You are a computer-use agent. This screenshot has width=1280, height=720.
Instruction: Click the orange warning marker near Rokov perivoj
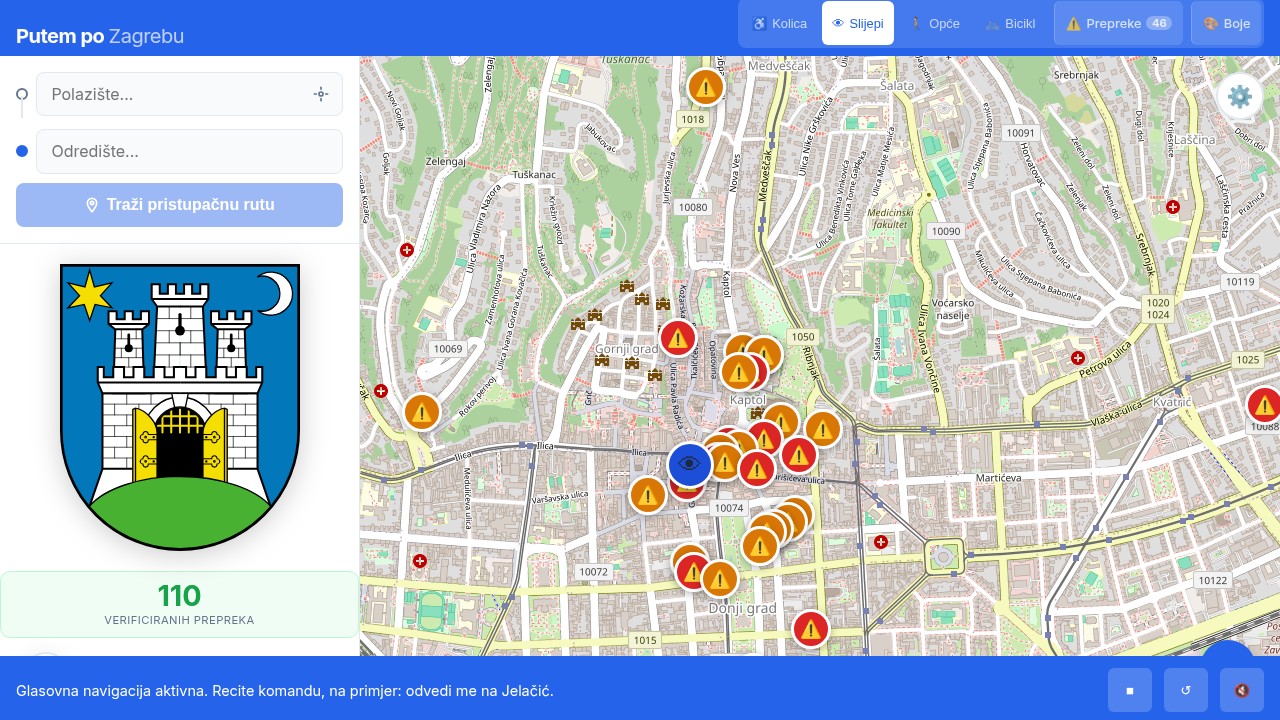click(422, 411)
